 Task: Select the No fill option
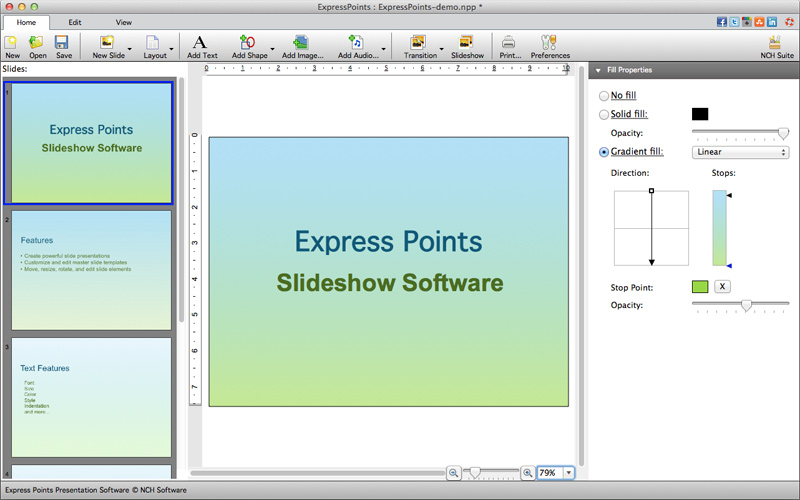tap(604, 95)
